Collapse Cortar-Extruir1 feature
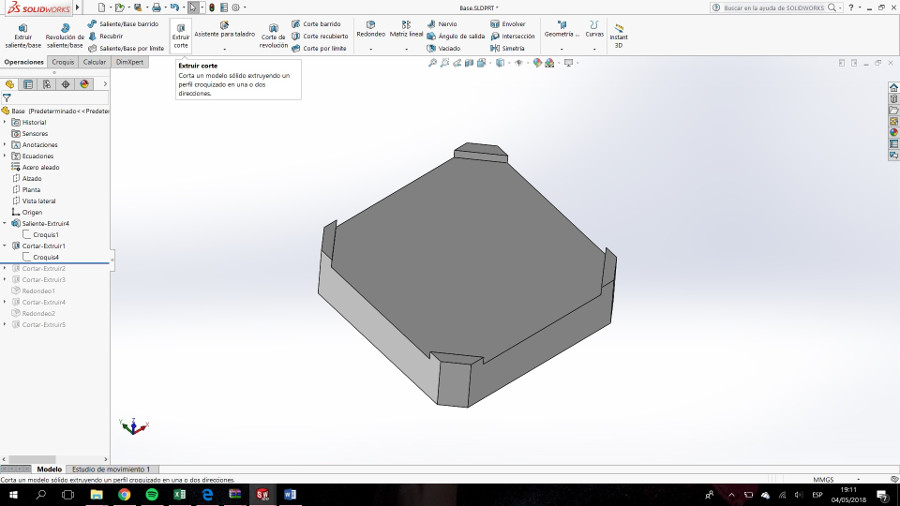The height and width of the screenshot is (506, 900). click(x=5, y=246)
